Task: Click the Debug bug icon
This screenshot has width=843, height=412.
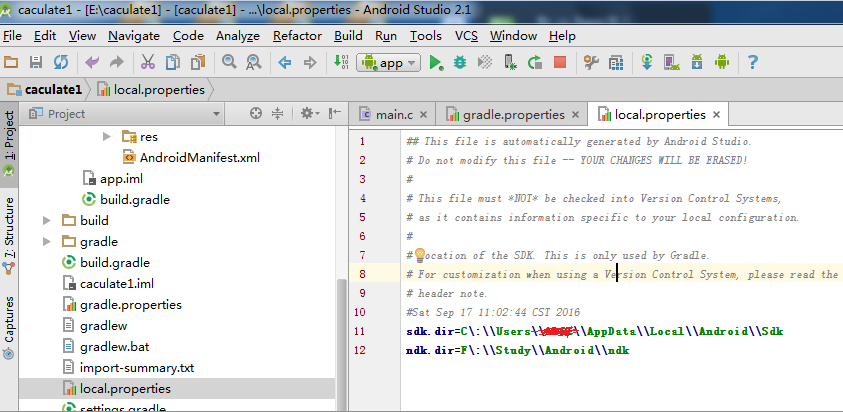Action: click(460, 62)
